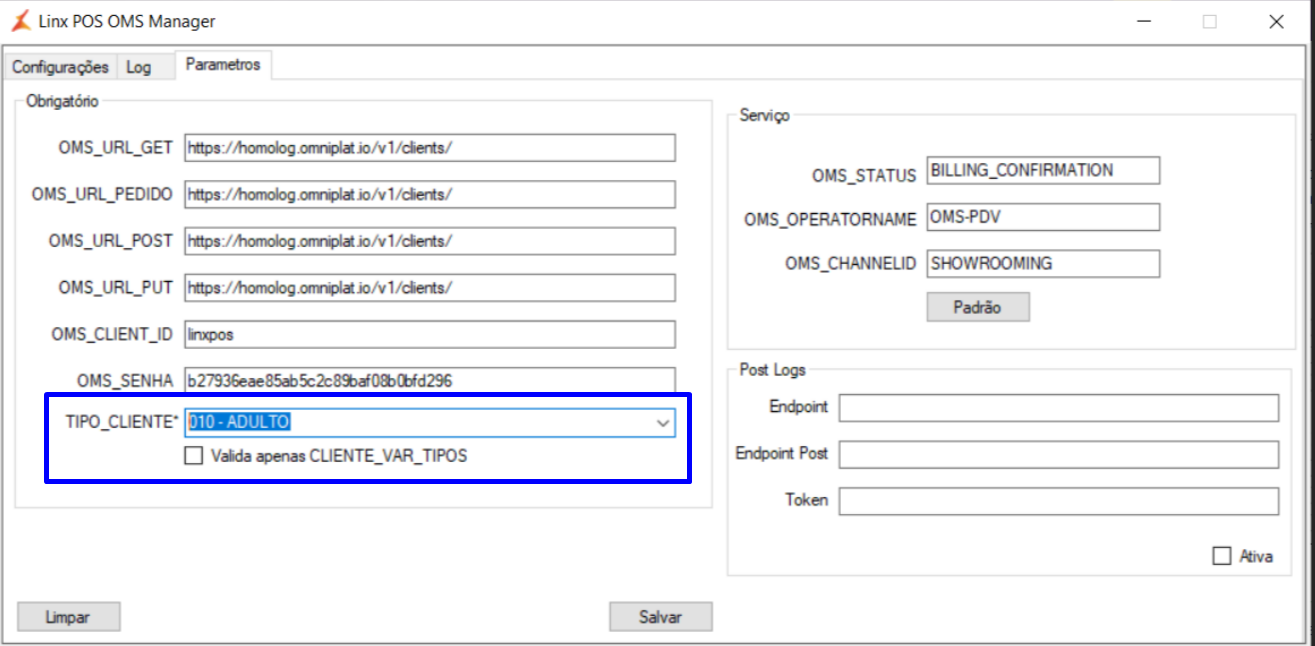Switch to the Configurações tab
The width and height of the screenshot is (1315, 646).
(60, 67)
